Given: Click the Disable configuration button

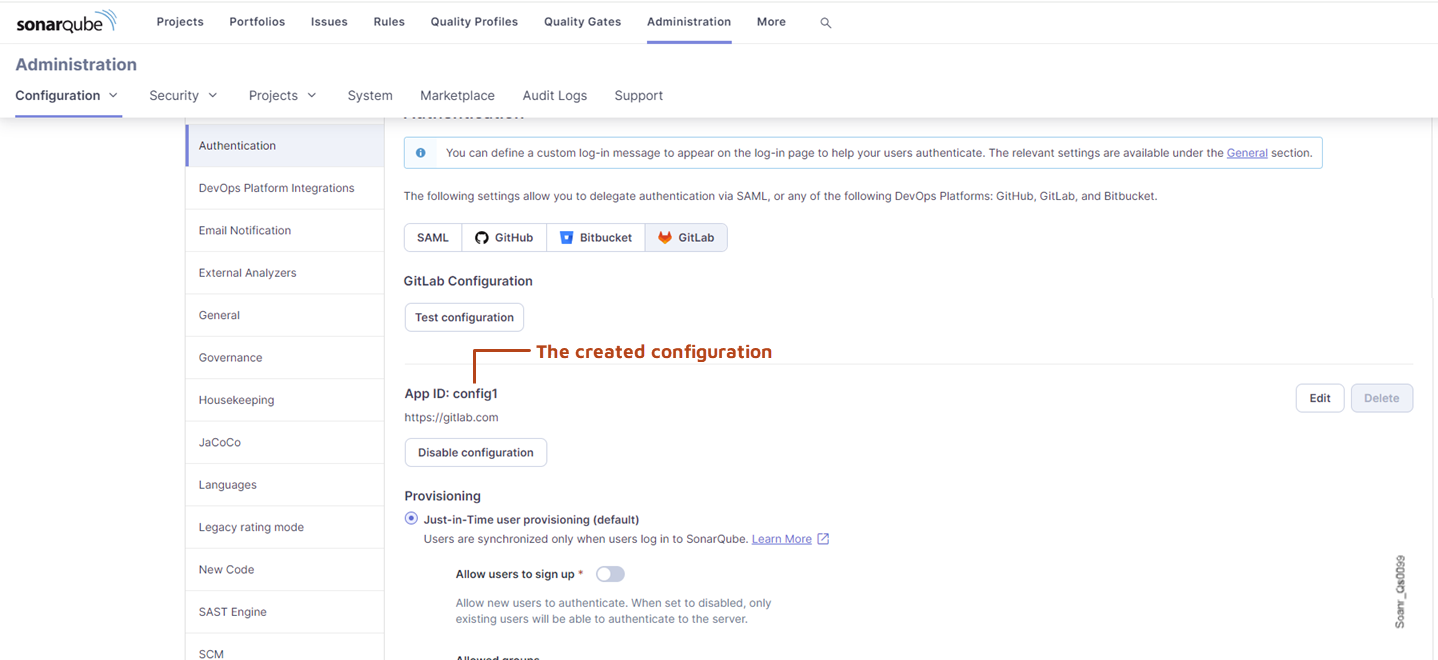Looking at the screenshot, I should pyautogui.click(x=475, y=452).
